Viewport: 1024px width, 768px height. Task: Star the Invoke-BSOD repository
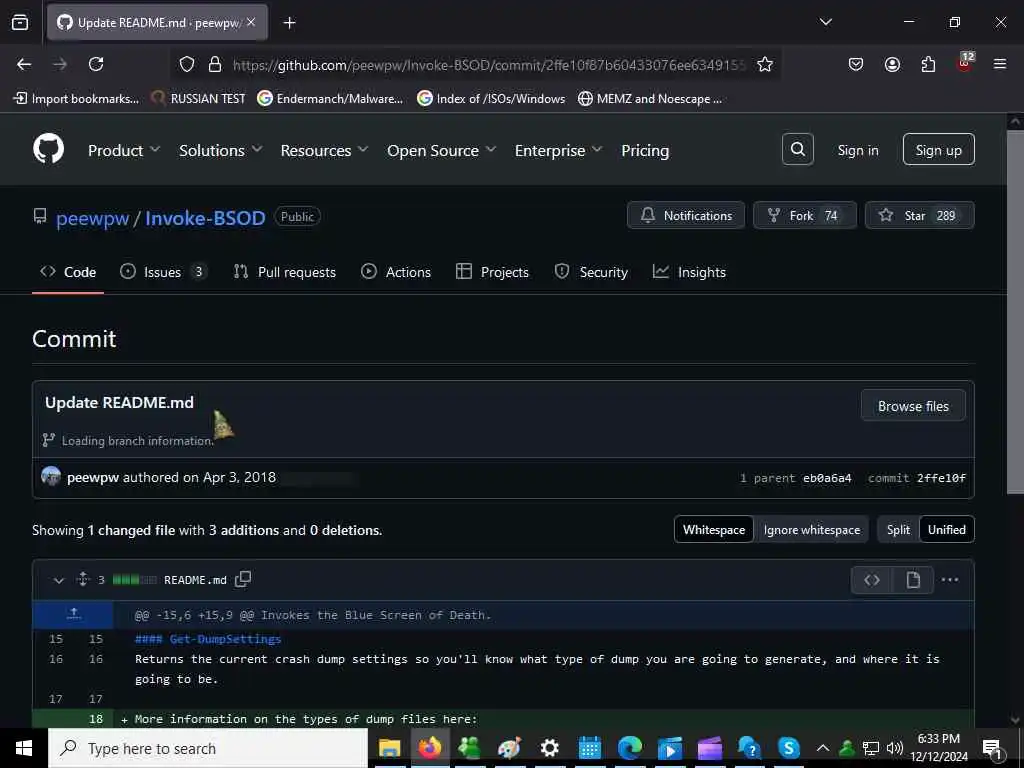point(920,216)
